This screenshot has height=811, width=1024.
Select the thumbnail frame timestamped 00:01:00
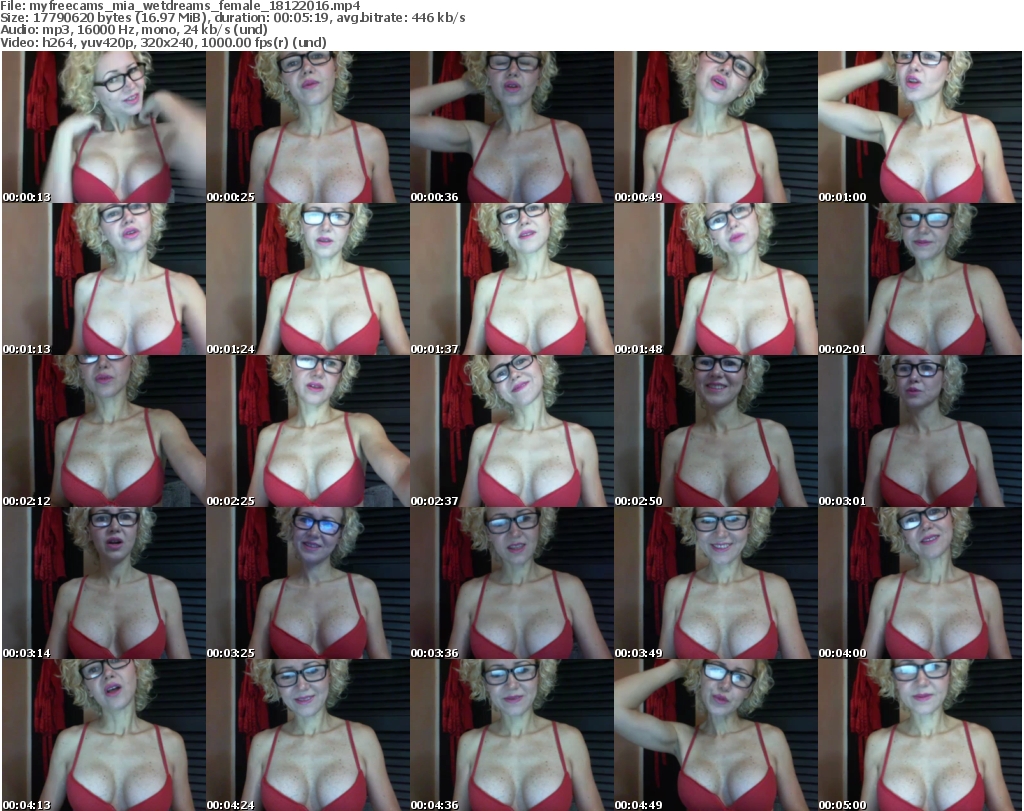(x=920, y=127)
